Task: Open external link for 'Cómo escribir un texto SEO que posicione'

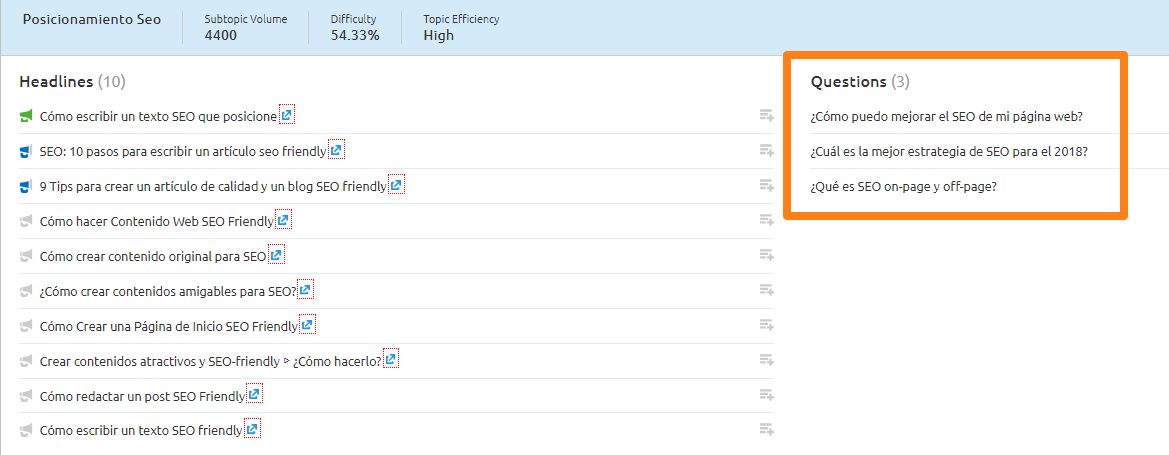Action: (286, 116)
